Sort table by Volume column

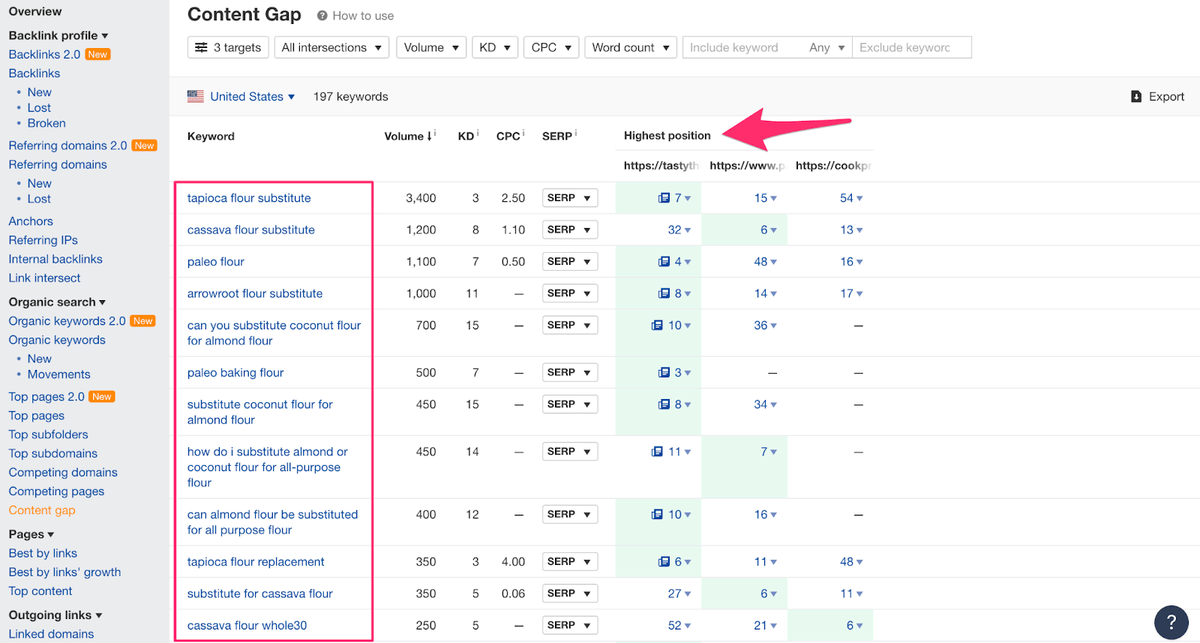click(409, 136)
